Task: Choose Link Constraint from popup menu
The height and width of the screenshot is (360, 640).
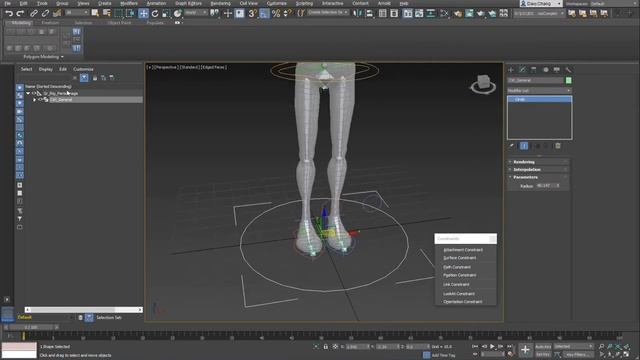Action: tap(456, 284)
